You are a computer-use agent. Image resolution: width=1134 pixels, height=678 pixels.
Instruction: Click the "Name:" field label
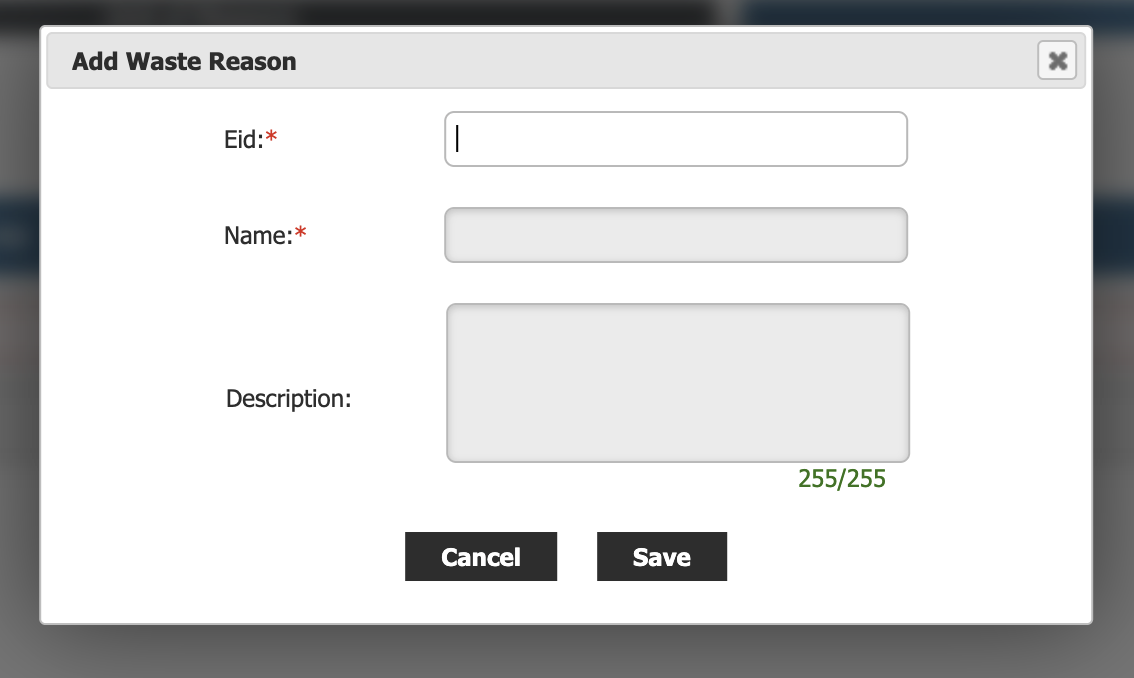(257, 236)
